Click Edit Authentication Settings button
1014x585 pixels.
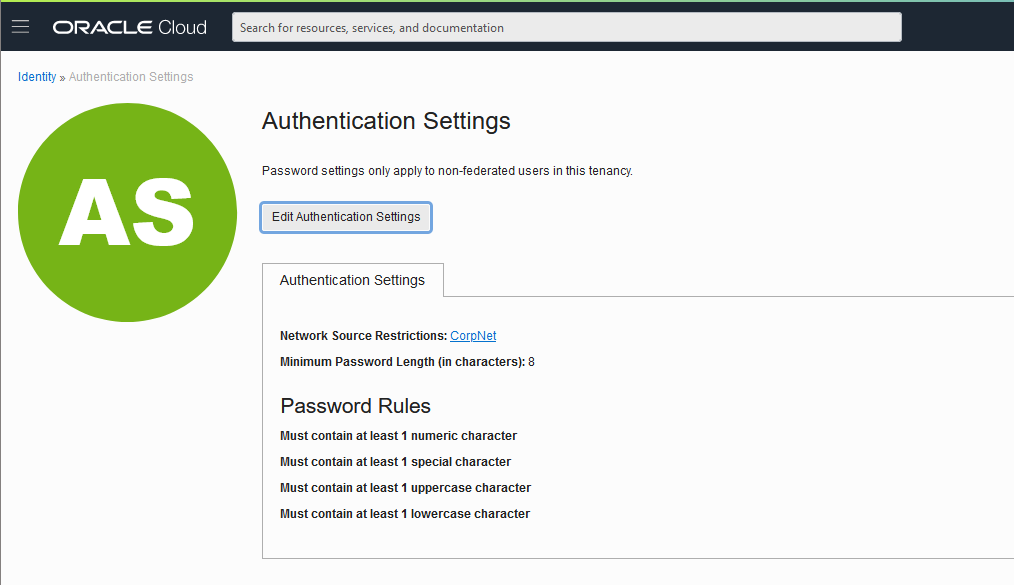pos(346,217)
